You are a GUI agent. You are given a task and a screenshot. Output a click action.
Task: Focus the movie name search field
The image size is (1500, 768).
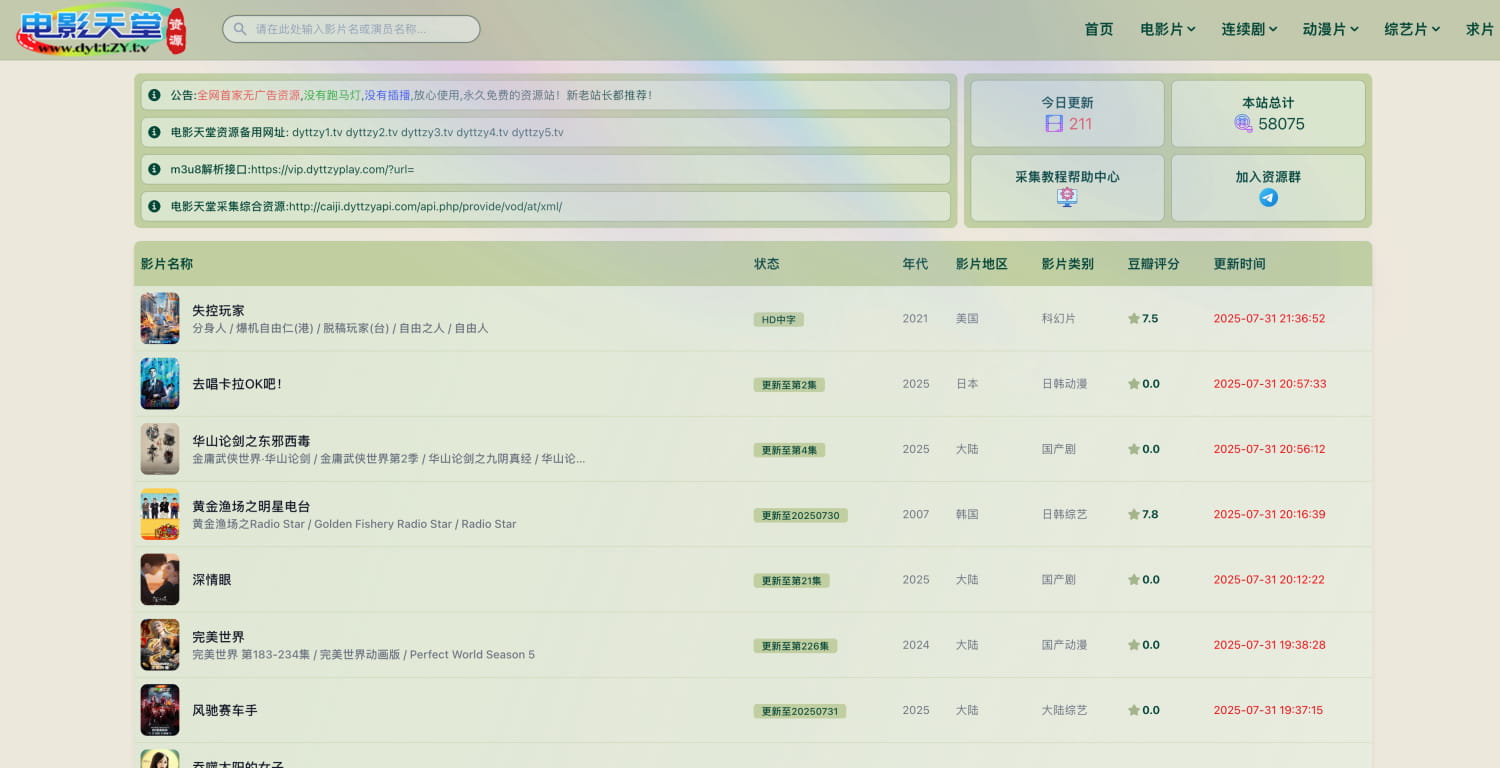click(351, 29)
